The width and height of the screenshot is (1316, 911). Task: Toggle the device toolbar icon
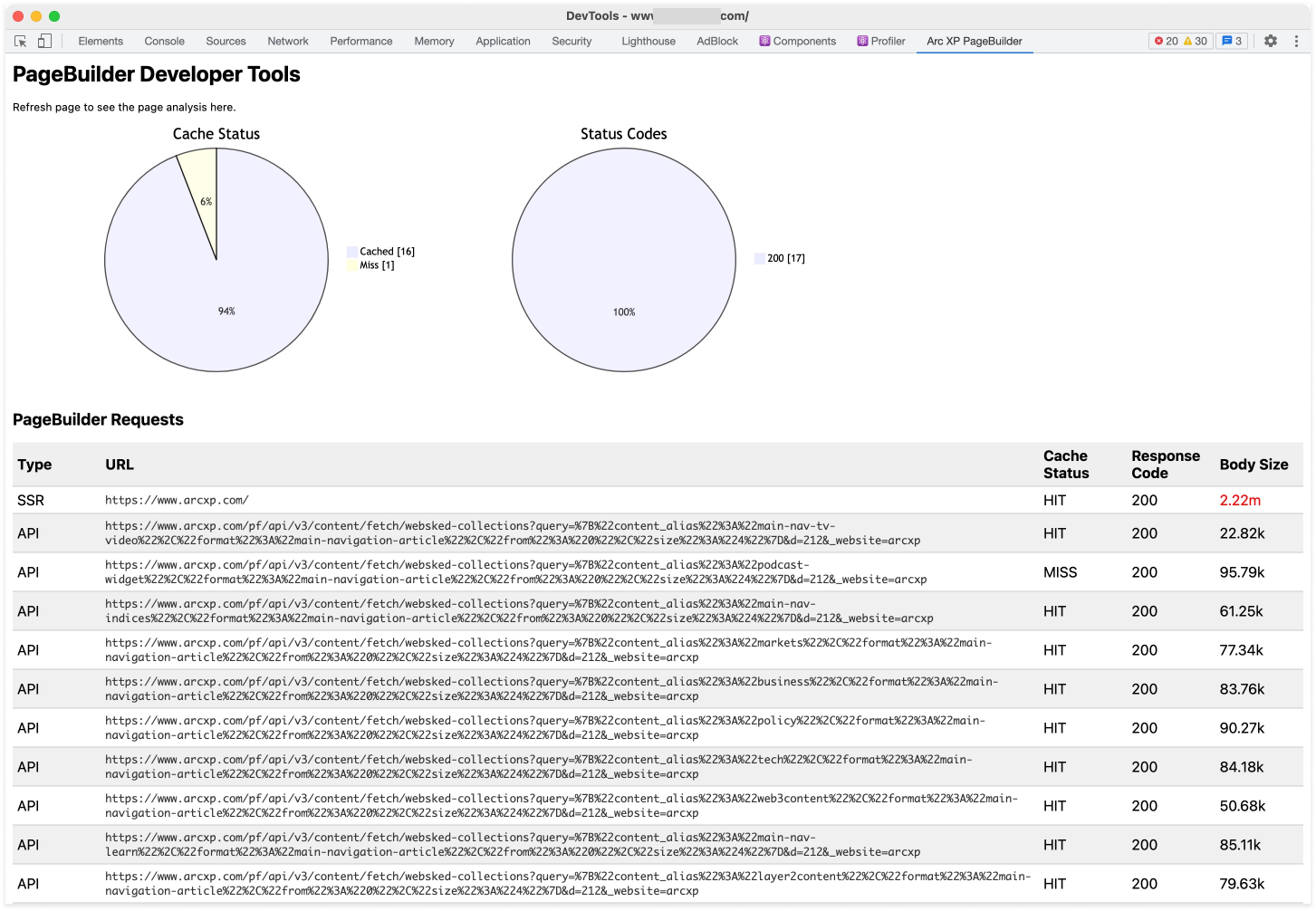(44, 41)
